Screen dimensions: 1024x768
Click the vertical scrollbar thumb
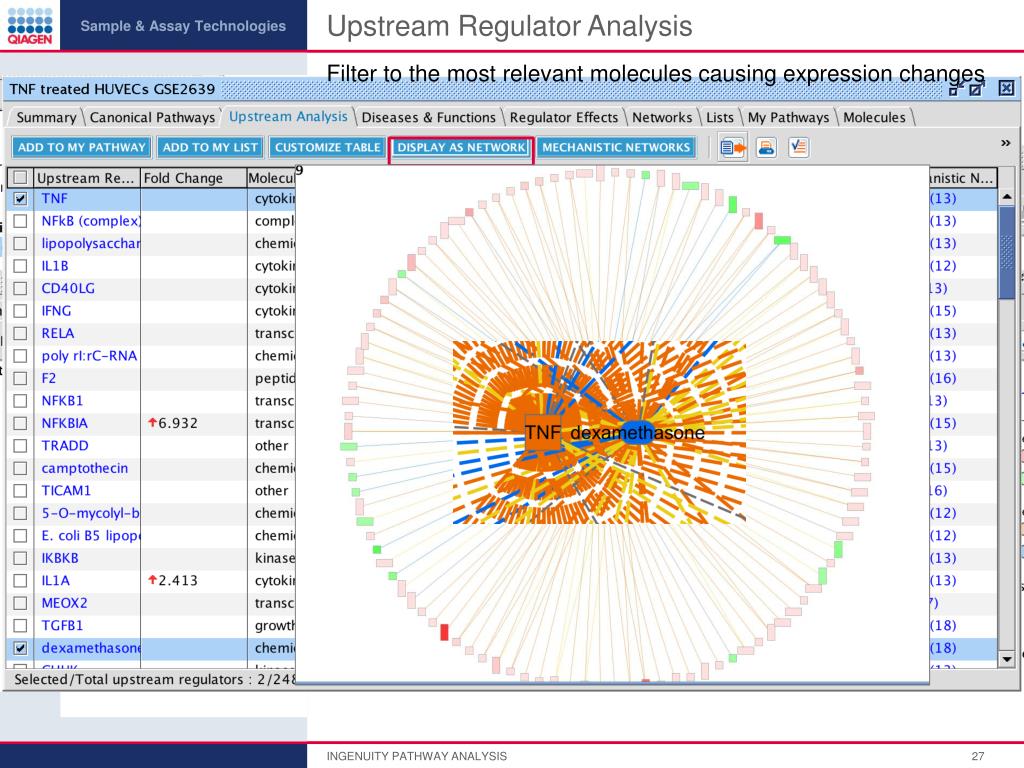pyautogui.click(x=1006, y=253)
